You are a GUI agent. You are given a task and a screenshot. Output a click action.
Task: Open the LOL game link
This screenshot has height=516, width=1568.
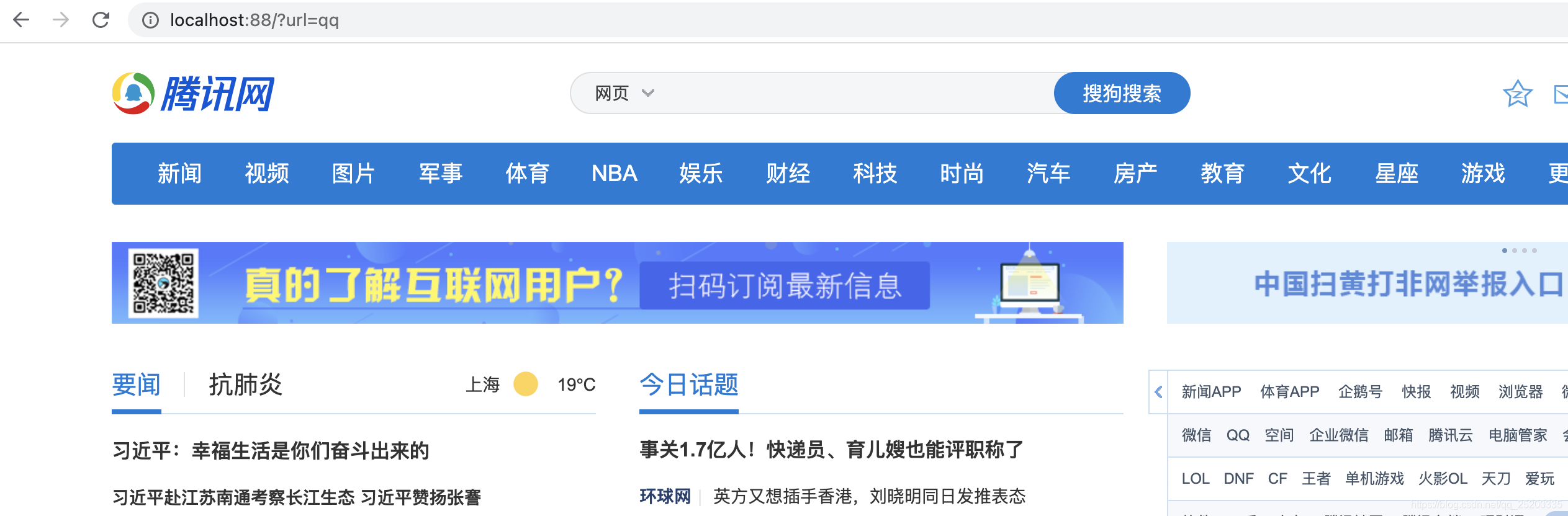(x=1196, y=479)
